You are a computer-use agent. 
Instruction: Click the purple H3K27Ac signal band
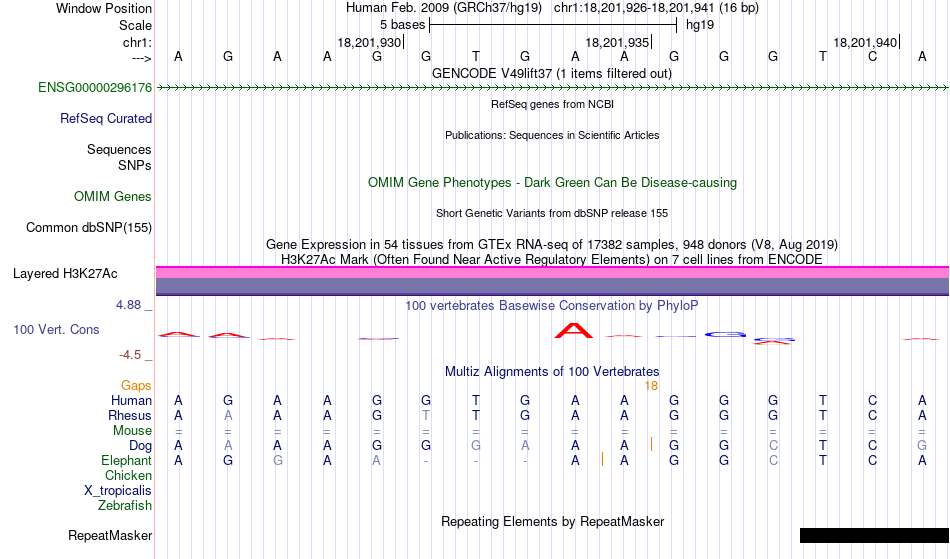click(552, 286)
